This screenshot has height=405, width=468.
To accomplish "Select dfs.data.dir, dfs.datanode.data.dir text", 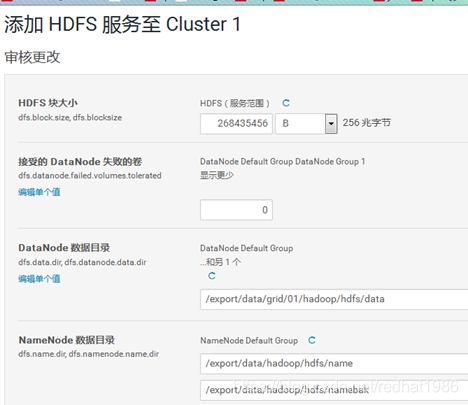I will point(82,262).
